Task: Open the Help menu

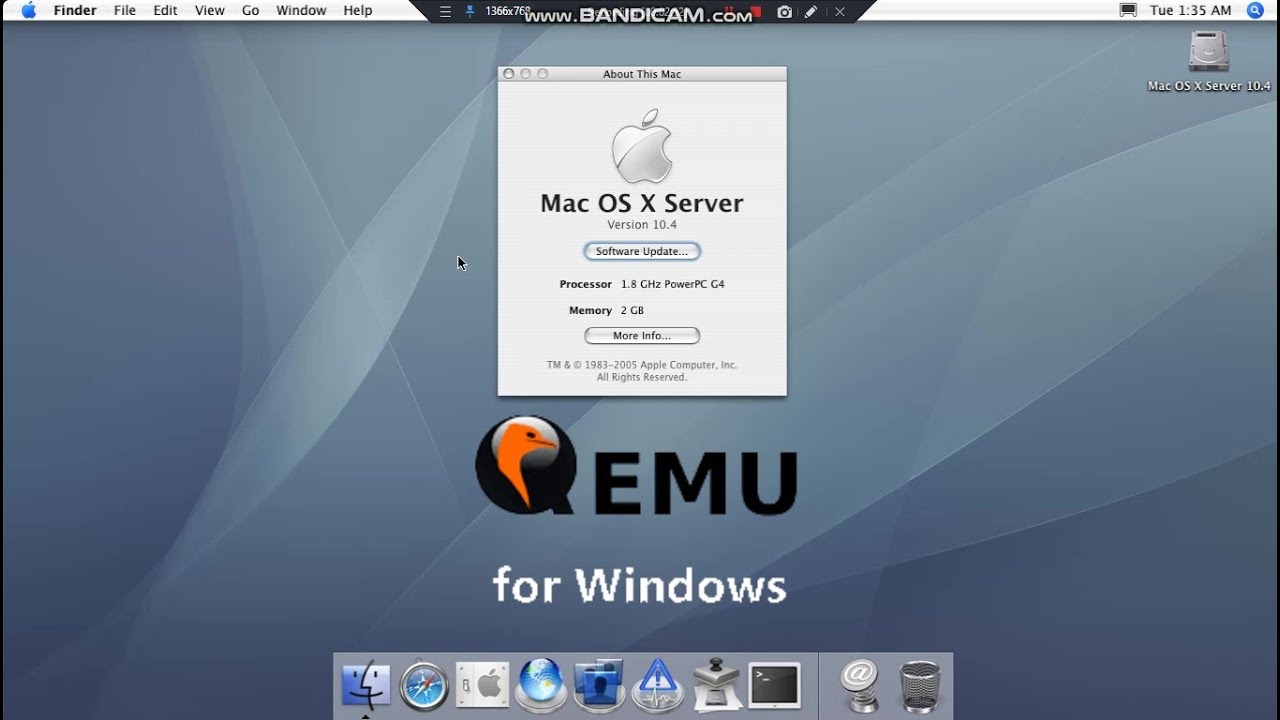Action: 357,10
